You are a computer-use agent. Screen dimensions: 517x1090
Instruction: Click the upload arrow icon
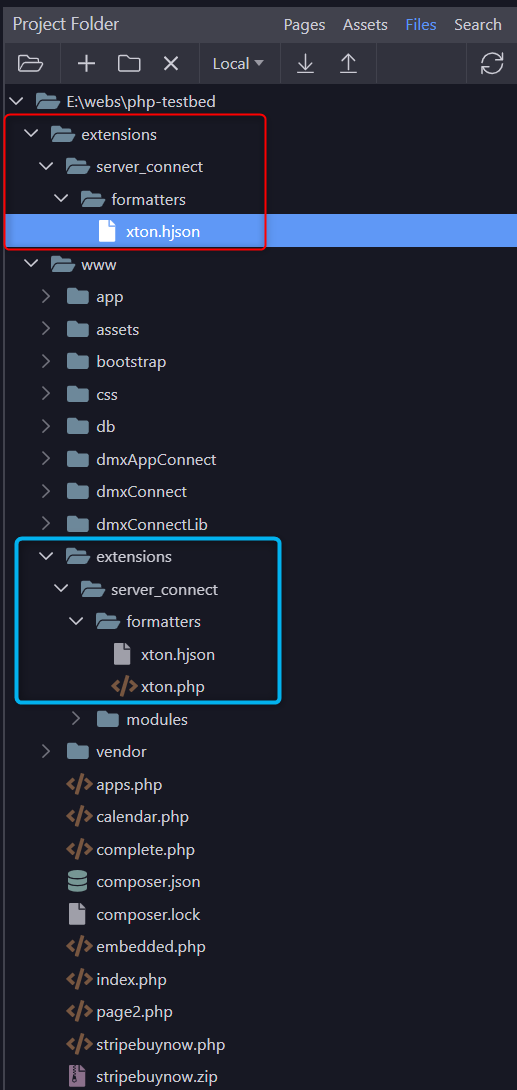click(x=348, y=64)
